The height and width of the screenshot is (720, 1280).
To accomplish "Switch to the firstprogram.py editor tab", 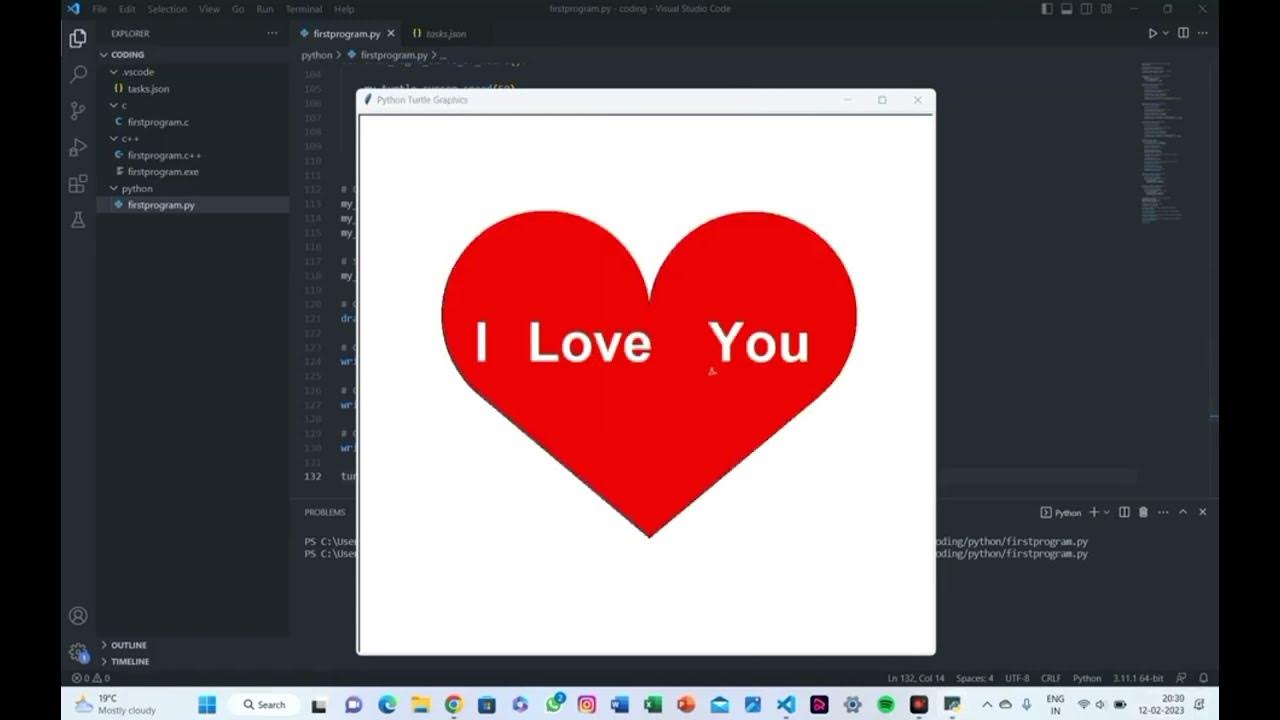I will pyautogui.click(x=346, y=33).
